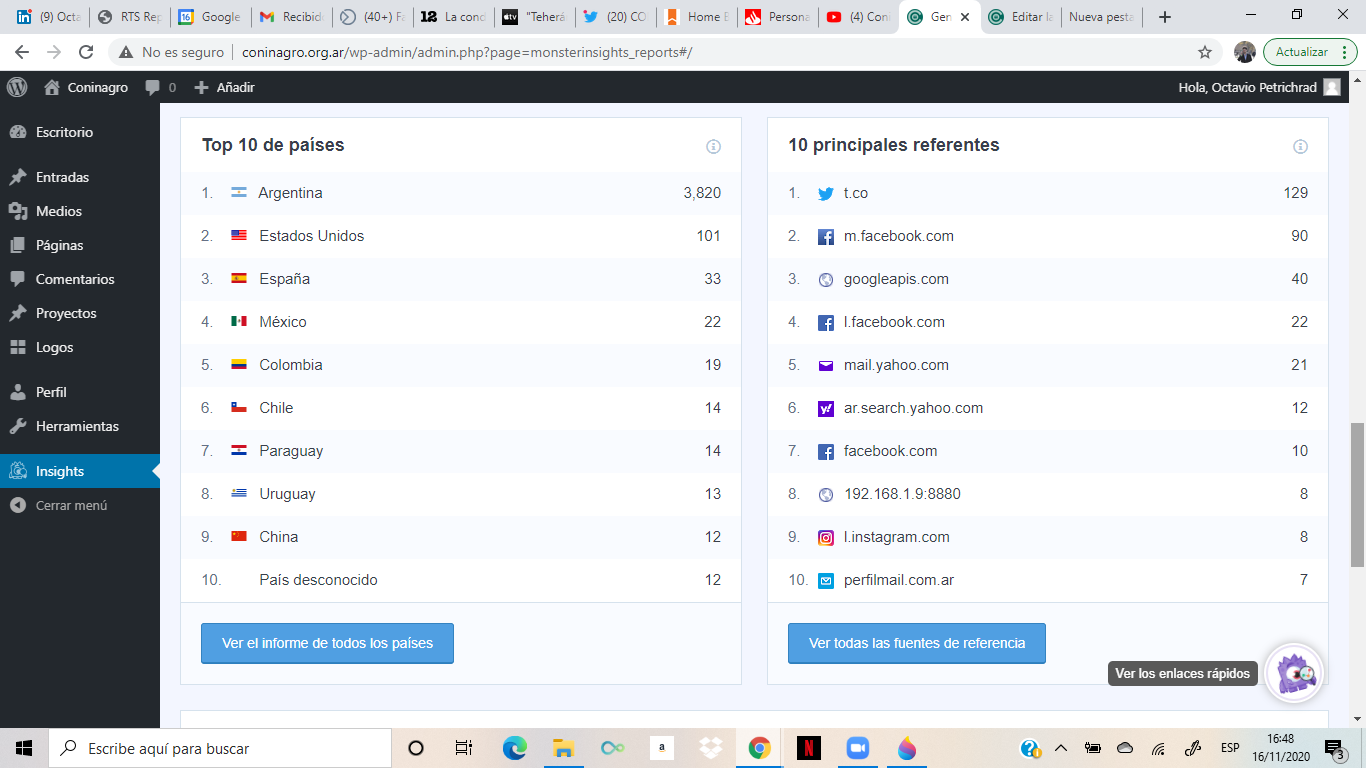Open comments bubble icon in admin bar

point(153,87)
